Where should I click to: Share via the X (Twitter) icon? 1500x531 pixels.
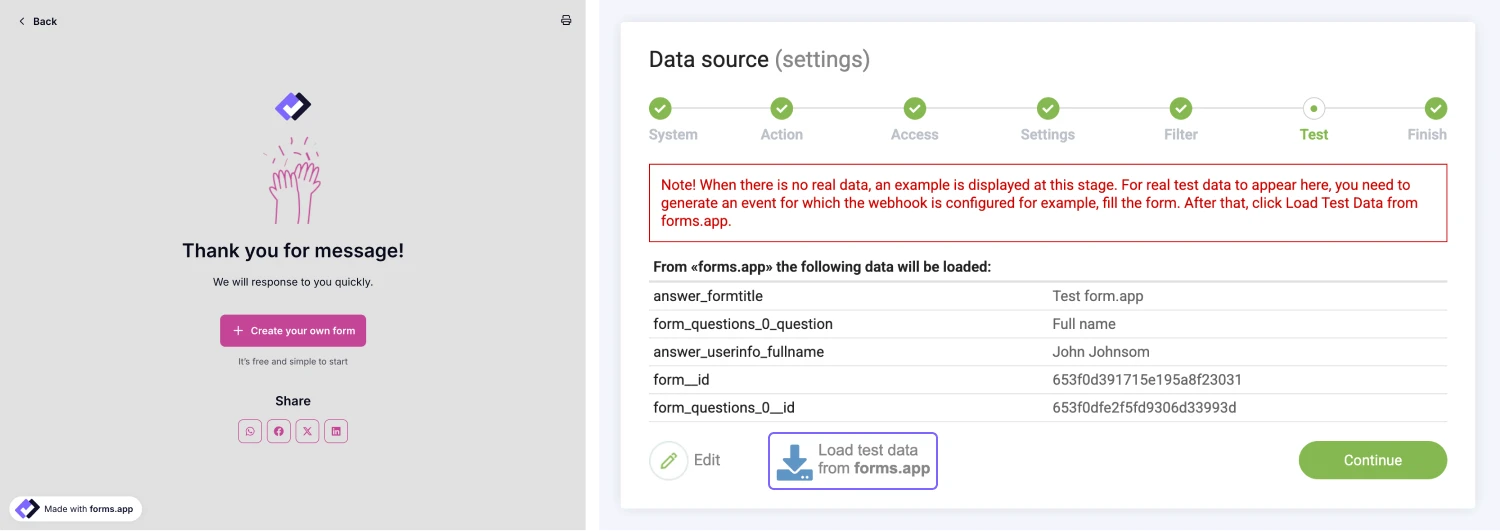307,431
